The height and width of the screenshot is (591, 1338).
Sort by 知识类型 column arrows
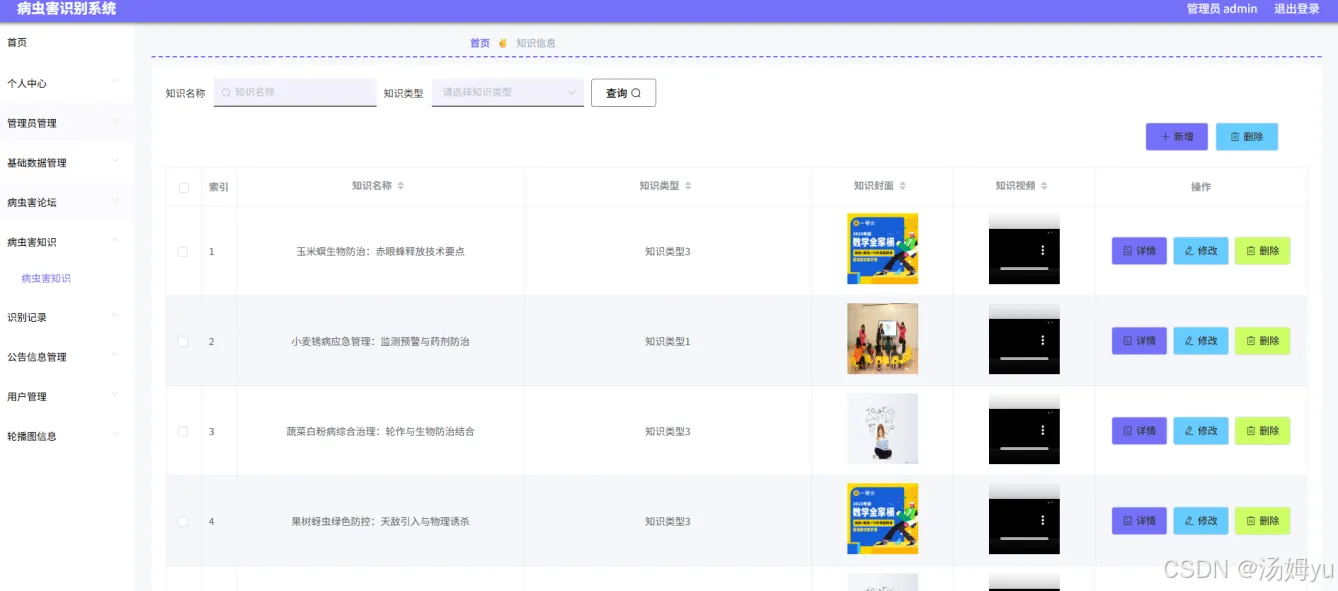pos(688,186)
